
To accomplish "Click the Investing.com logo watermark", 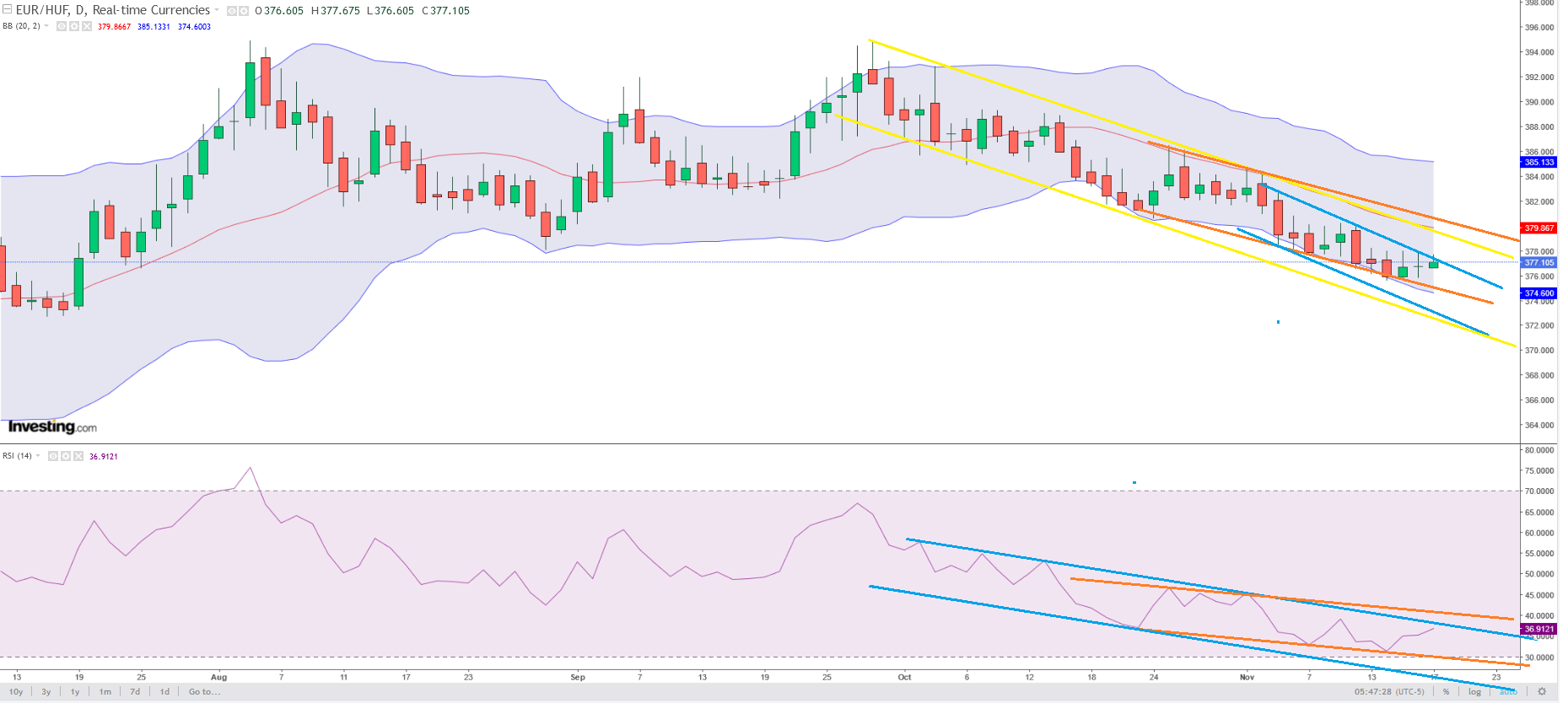I will (52, 427).
